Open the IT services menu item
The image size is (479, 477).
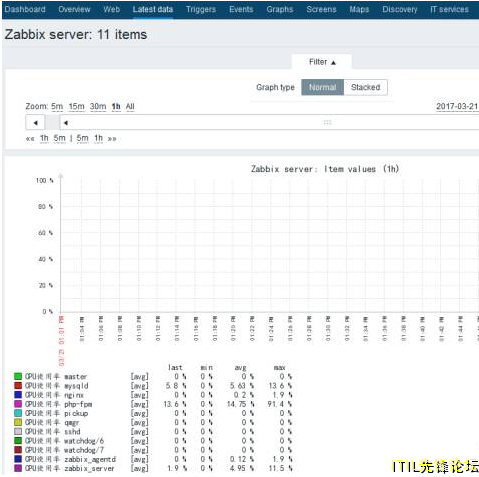pyautogui.click(x=449, y=9)
